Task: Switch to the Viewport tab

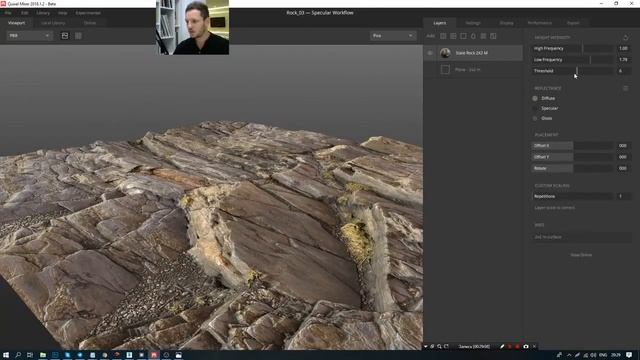Action: [16, 23]
